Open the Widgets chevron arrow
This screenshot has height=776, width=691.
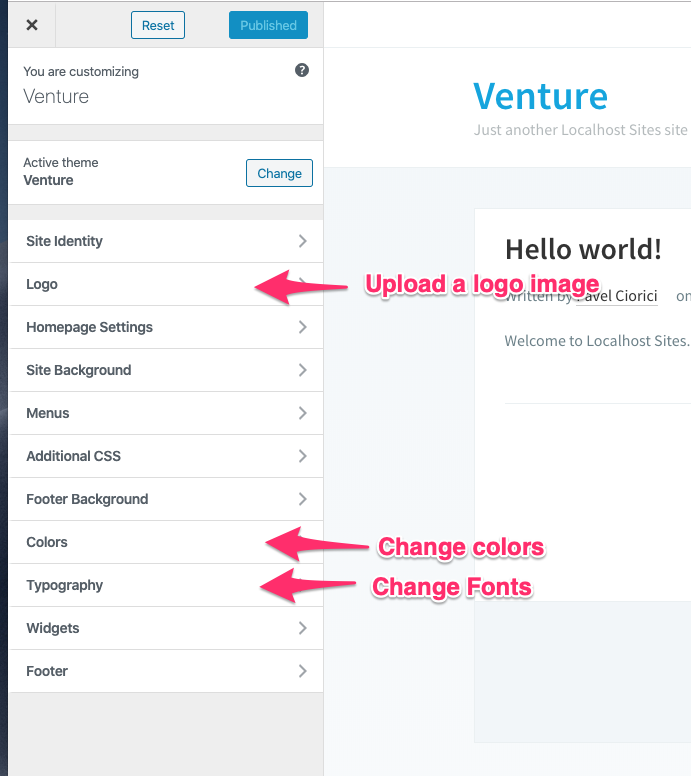coord(302,628)
